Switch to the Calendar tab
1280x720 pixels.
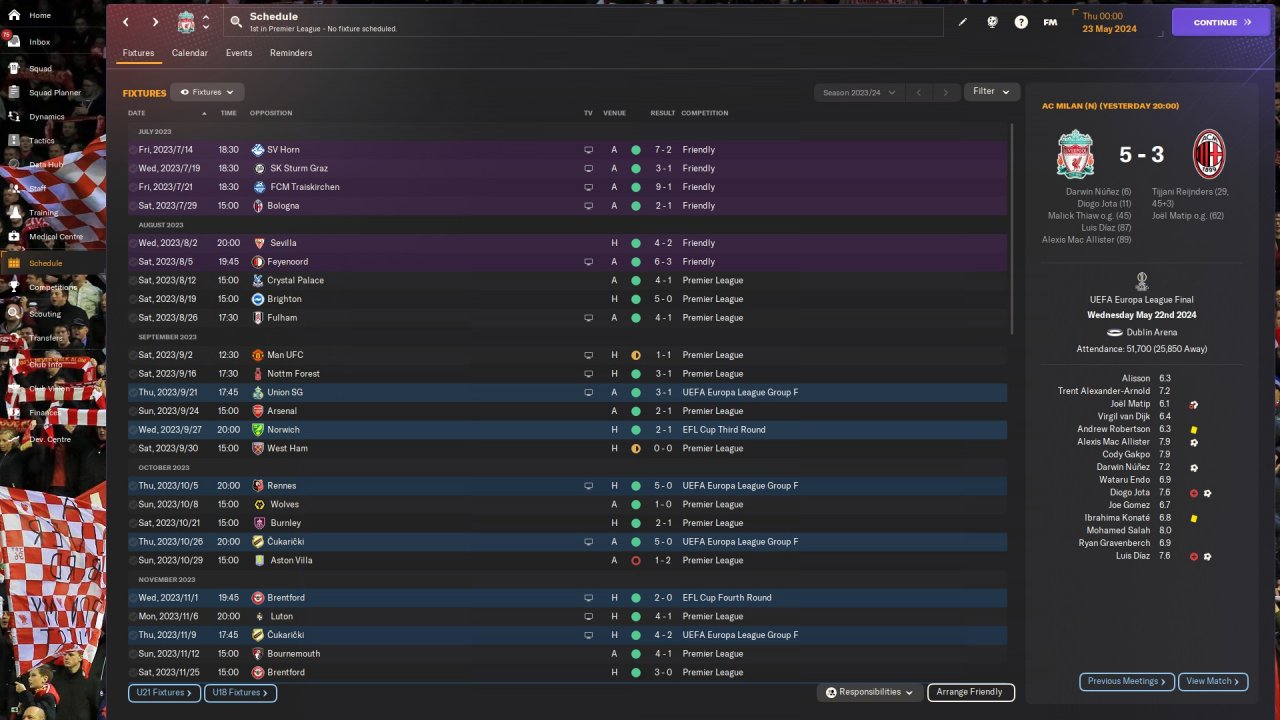coord(189,53)
